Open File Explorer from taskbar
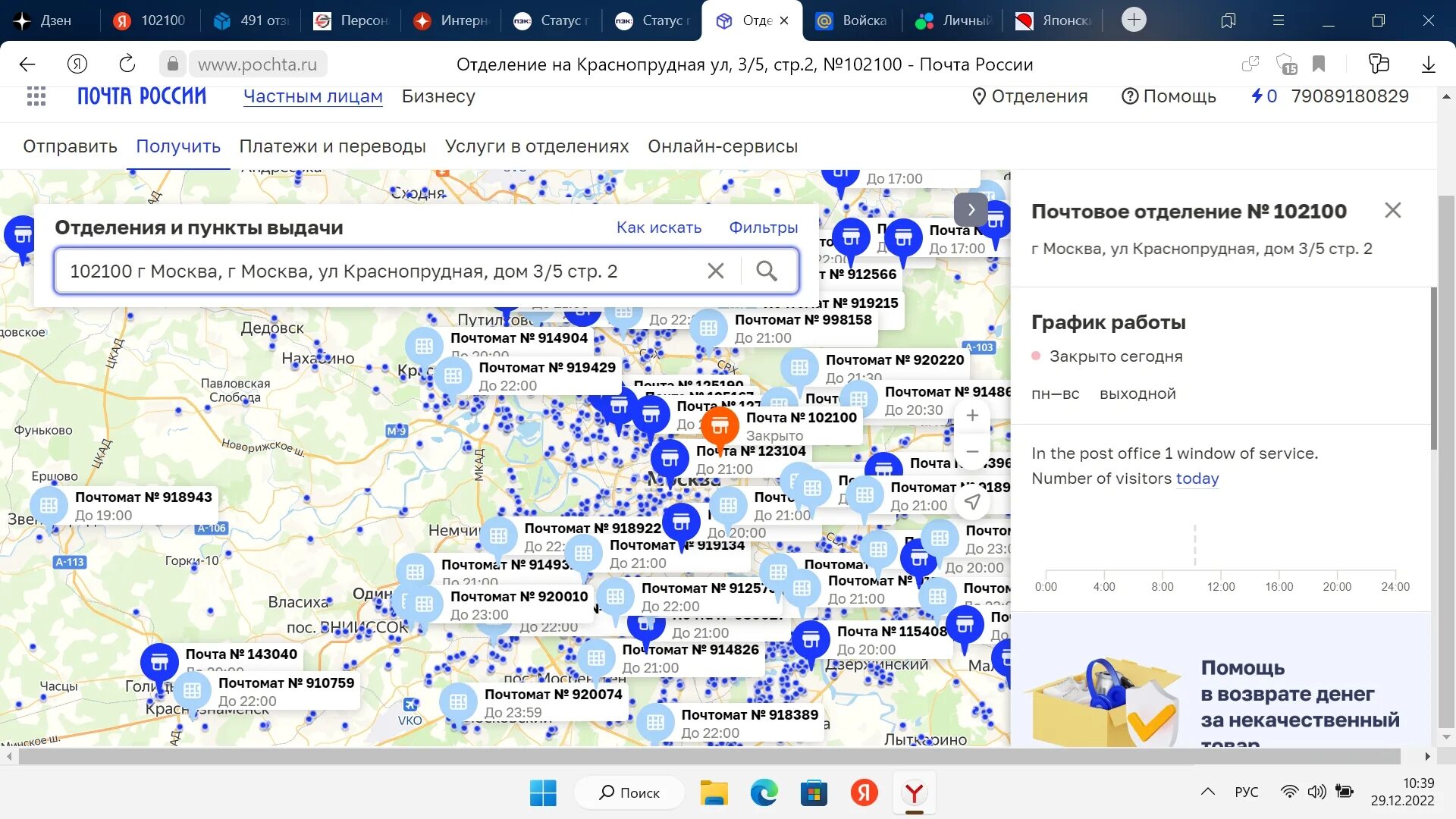The height and width of the screenshot is (819, 1456). pos(714,792)
